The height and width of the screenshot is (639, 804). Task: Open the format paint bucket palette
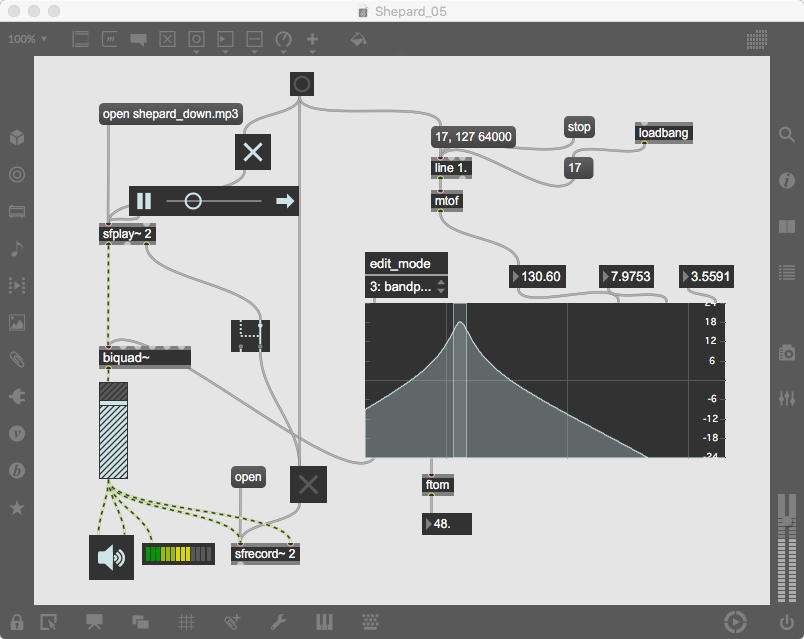(x=358, y=39)
